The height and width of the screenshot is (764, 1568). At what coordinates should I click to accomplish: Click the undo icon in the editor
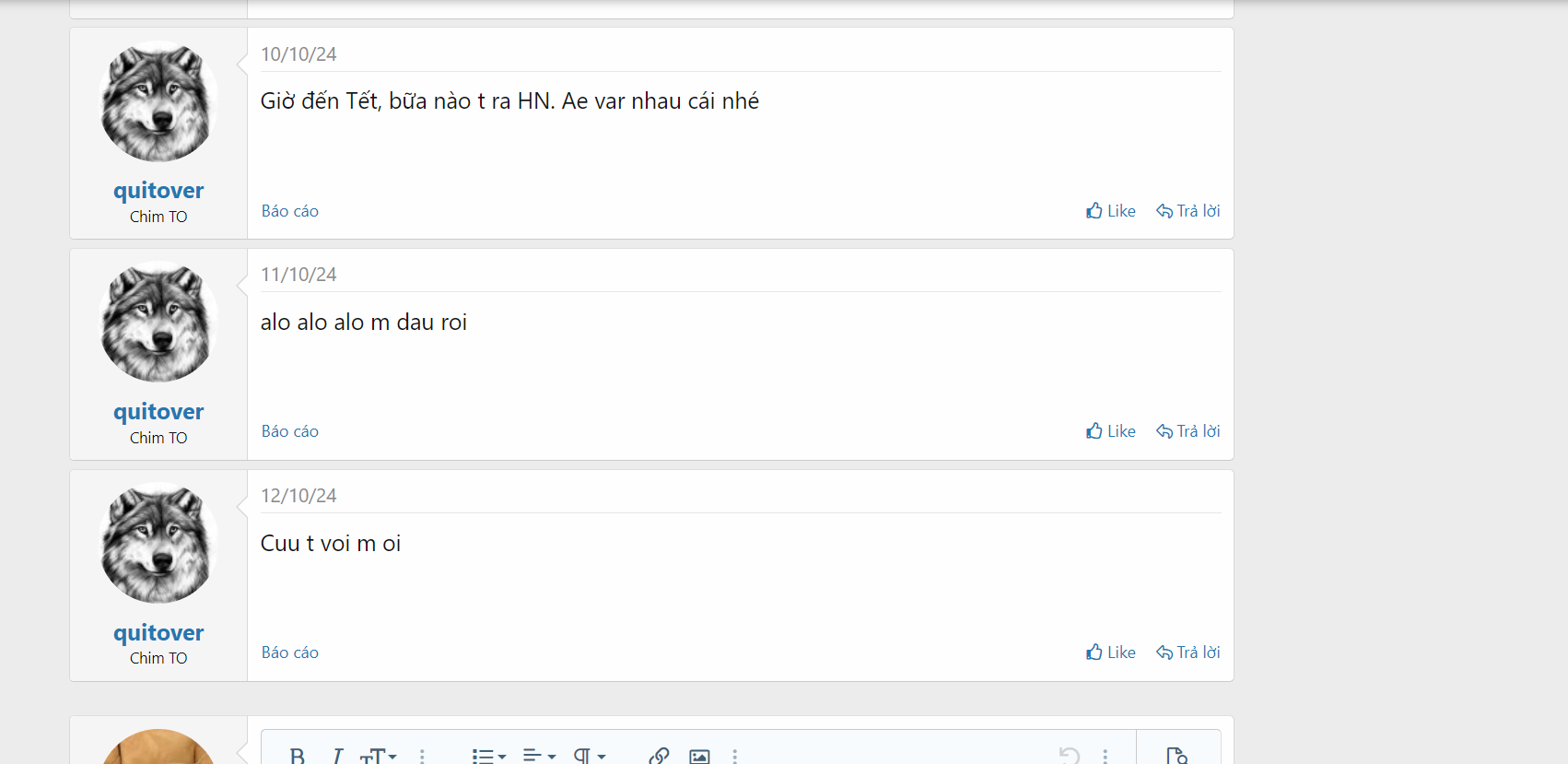[1069, 756]
